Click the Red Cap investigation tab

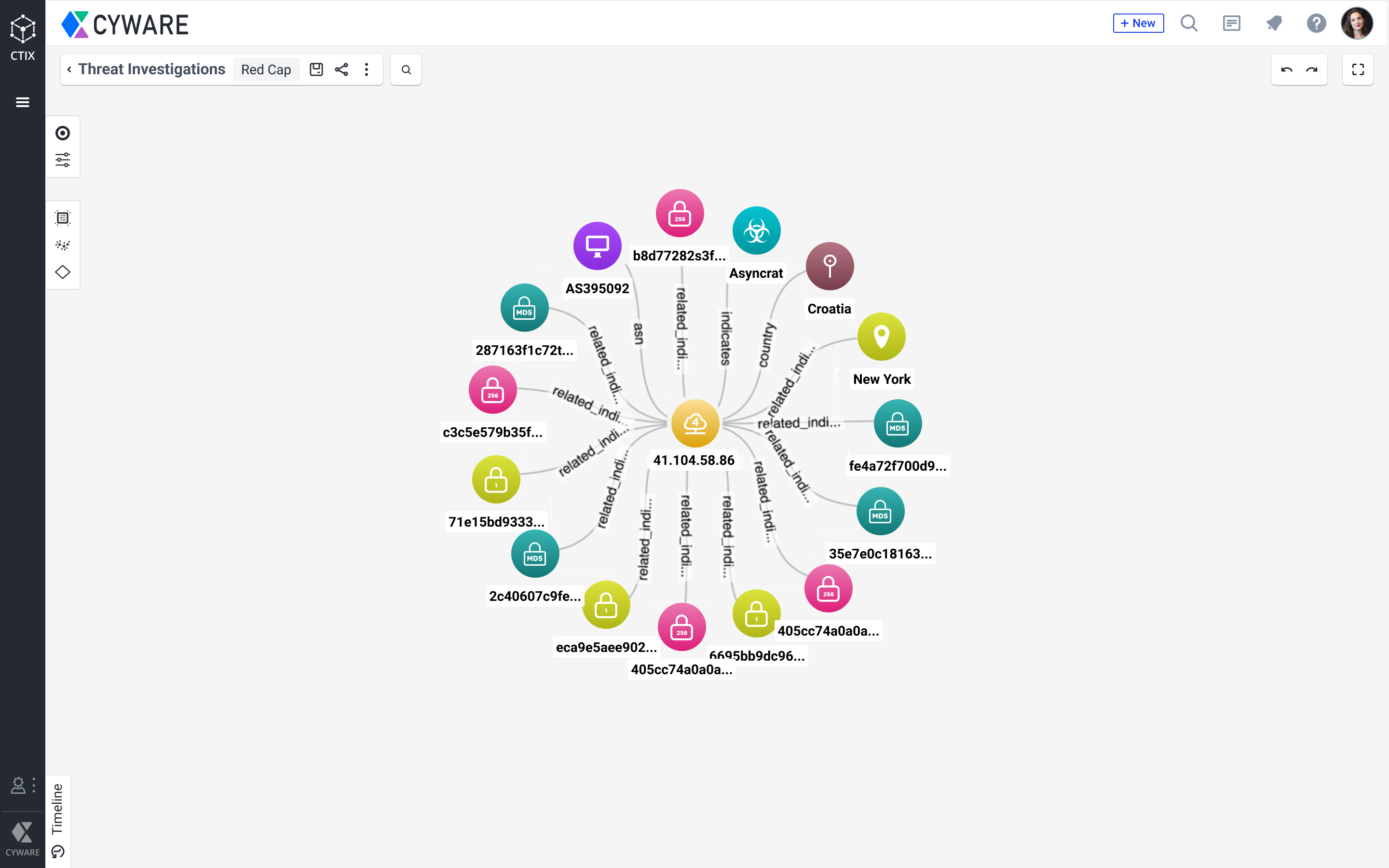coord(266,69)
